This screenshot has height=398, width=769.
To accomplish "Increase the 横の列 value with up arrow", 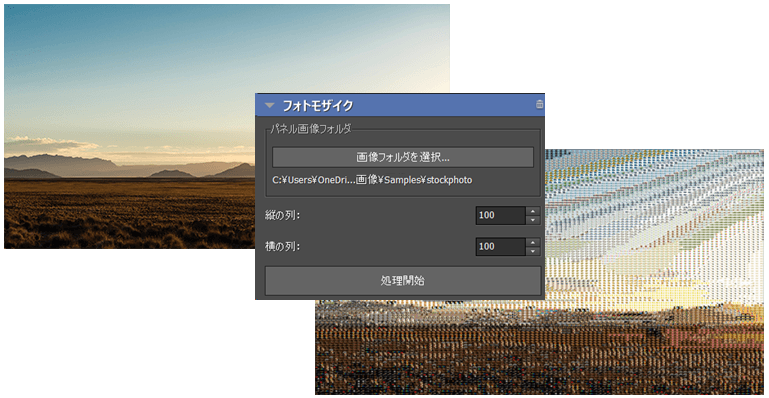I will click(533, 242).
